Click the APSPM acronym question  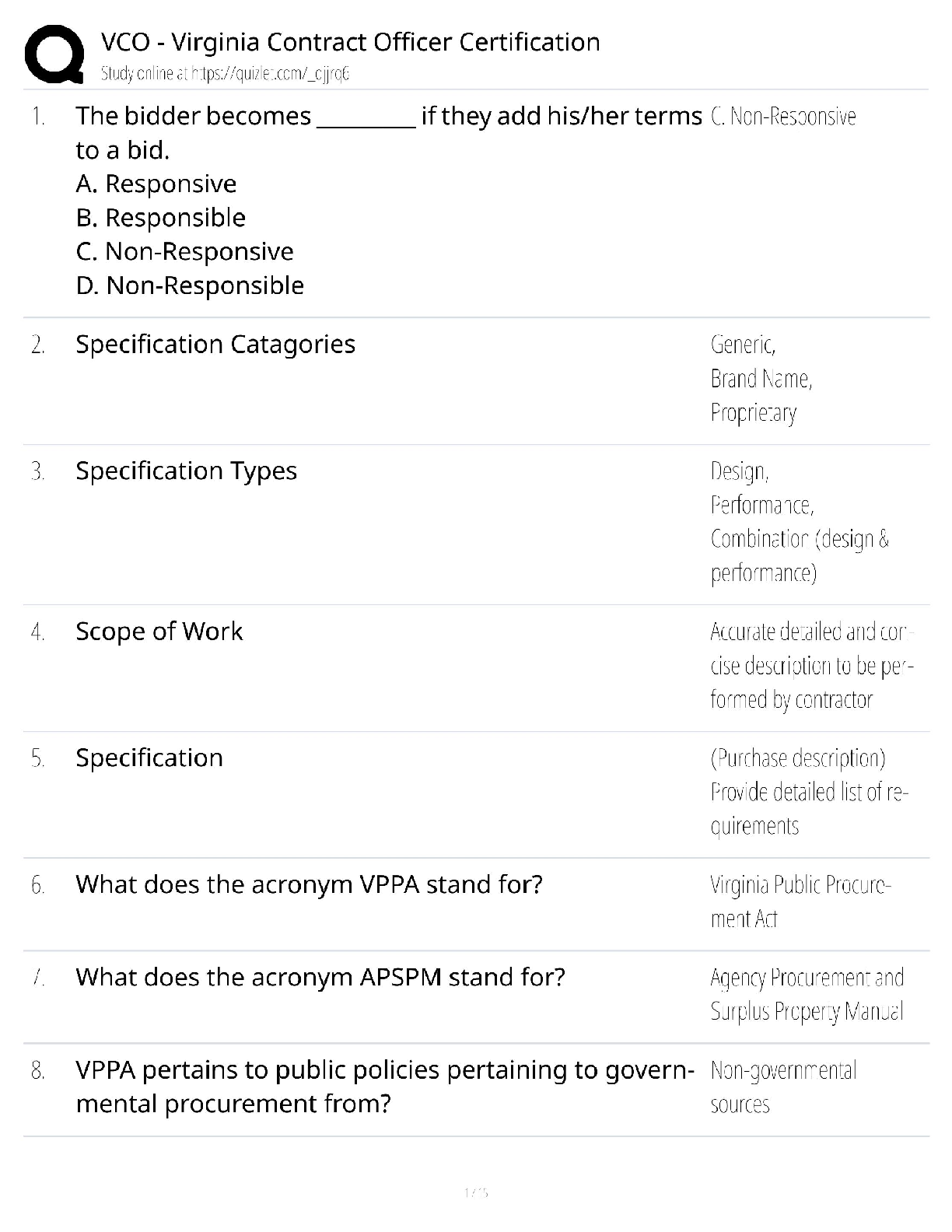[x=320, y=977]
